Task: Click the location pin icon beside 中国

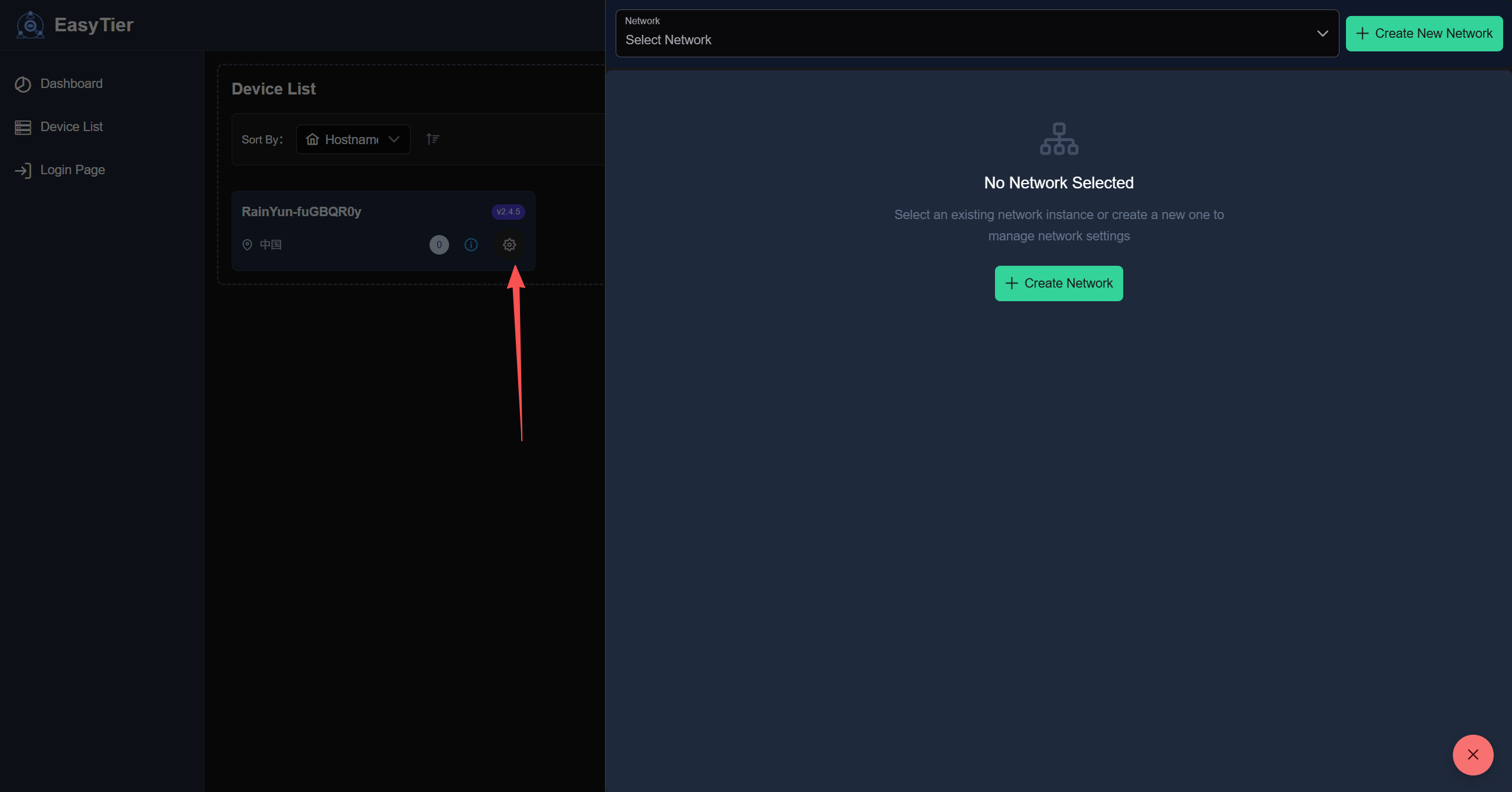Action: click(x=248, y=245)
